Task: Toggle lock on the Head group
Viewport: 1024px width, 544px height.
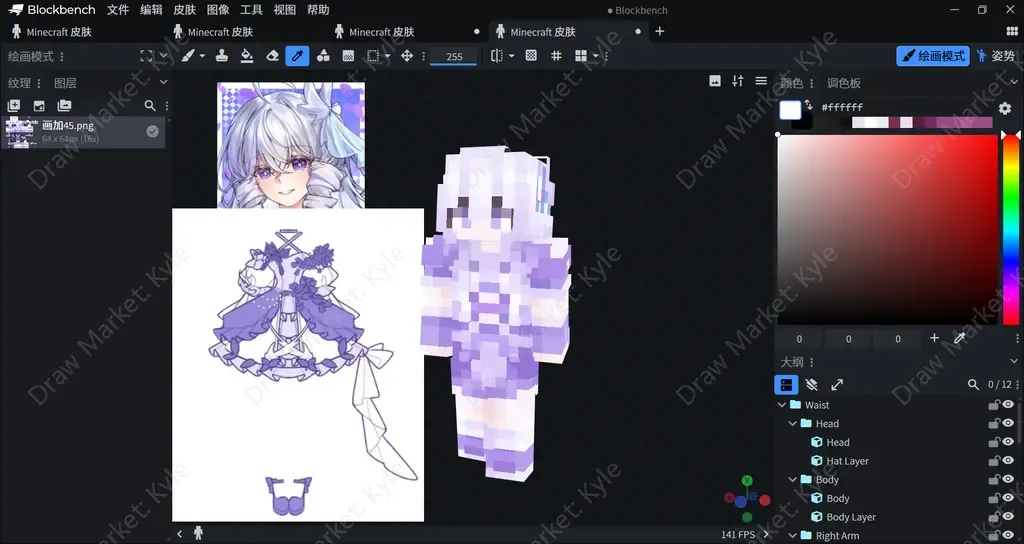Action: click(x=993, y=423)
